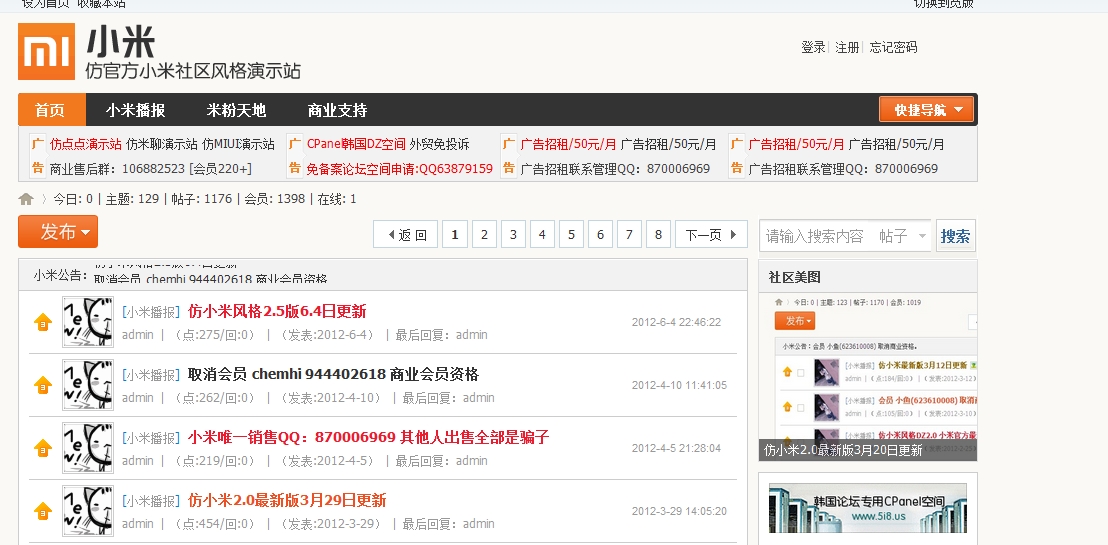
Task: Open thread 仿小米风格2.5版6.4日更新
Action: pos(277,311)
